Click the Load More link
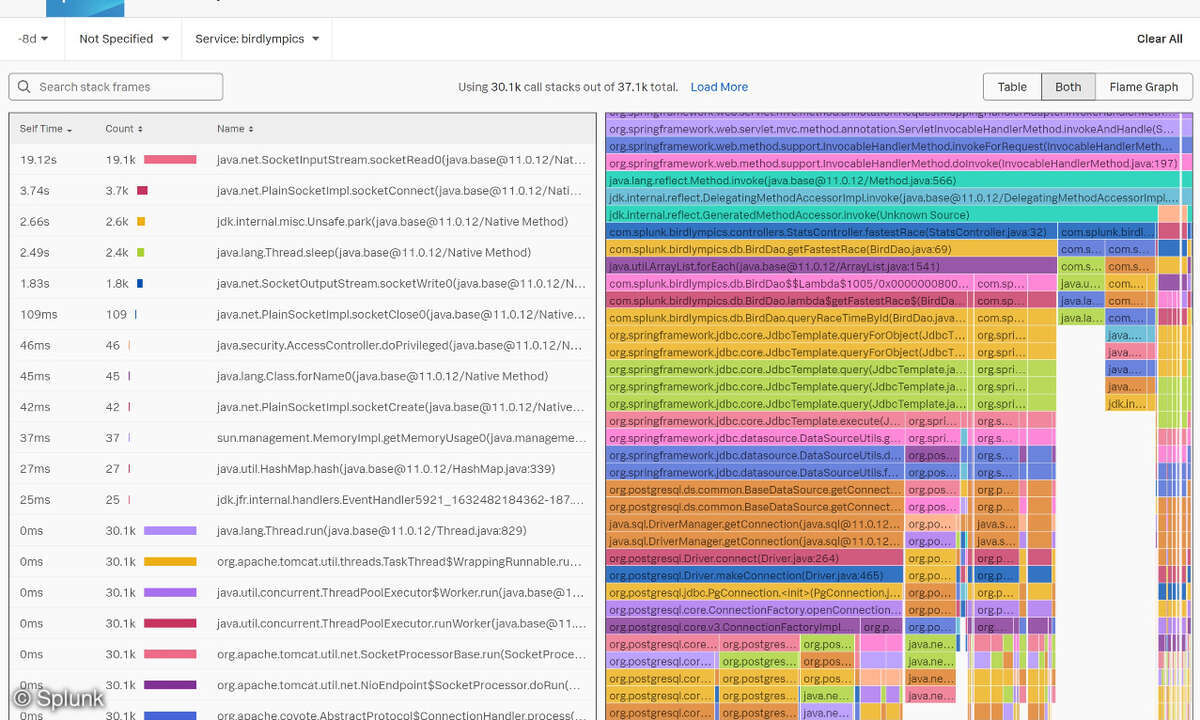Viewport: 1200px width, 720px height. coord(719,87)
